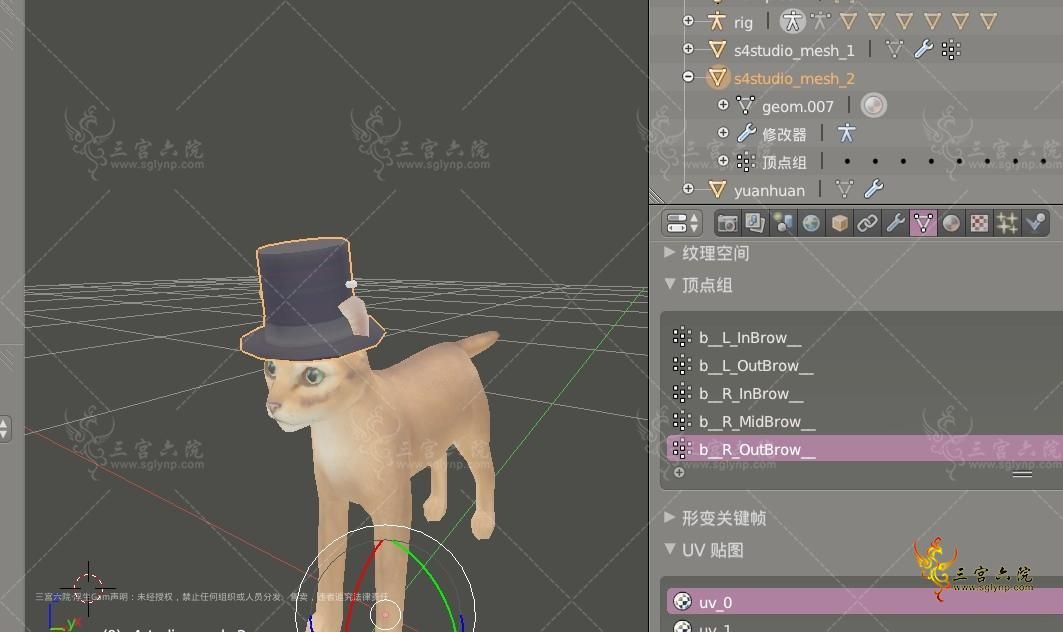Select the uv_0 UV map

864,601
